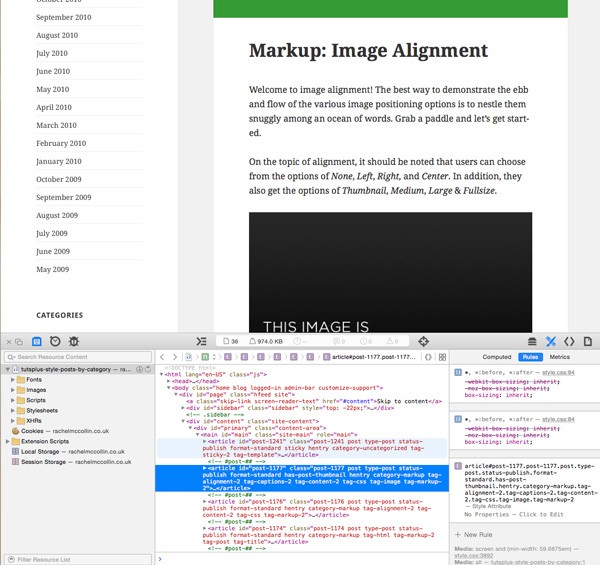Click the curly-braces pretty print icon
Screen dimensions: 600x565
(x=428, y=357)
